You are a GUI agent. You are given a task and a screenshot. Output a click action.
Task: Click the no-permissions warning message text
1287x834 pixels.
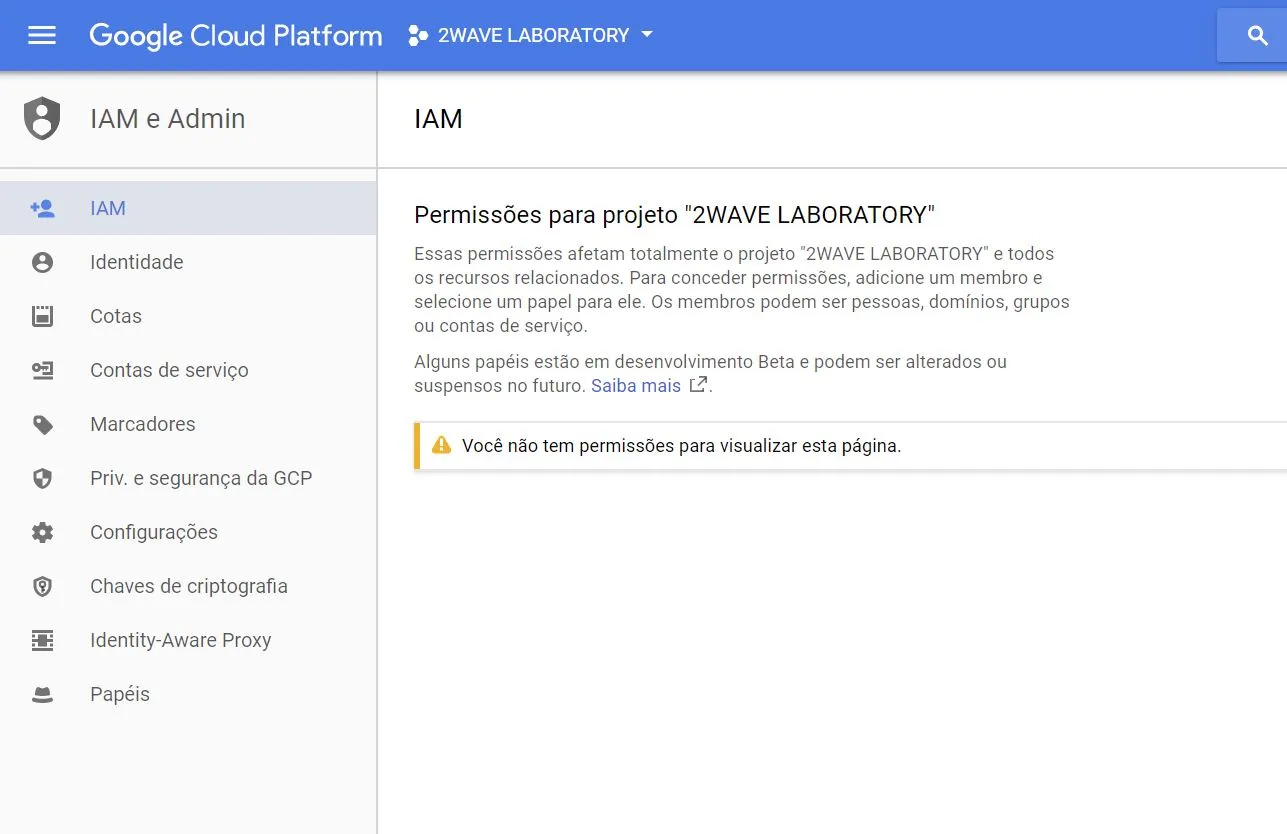681,446
